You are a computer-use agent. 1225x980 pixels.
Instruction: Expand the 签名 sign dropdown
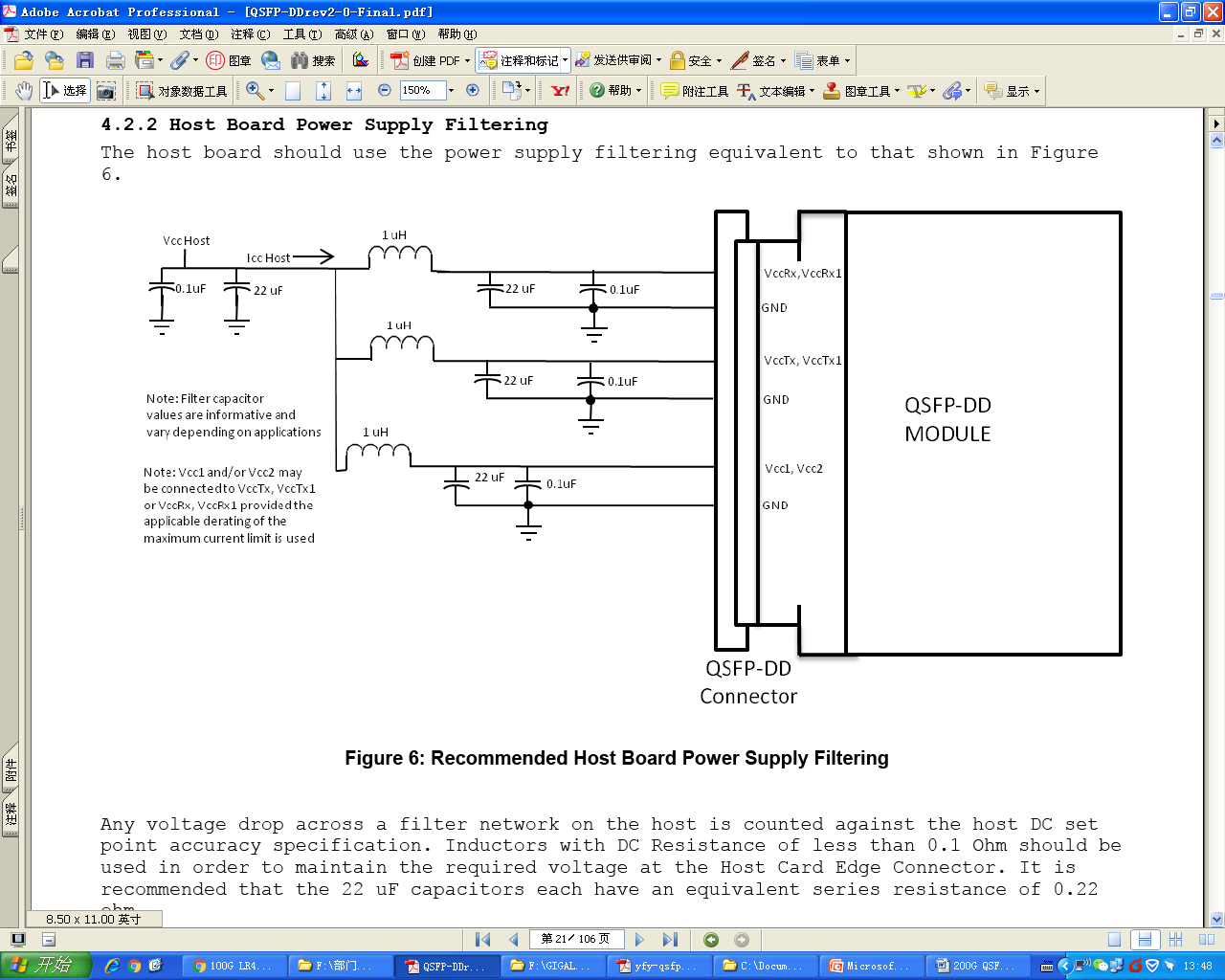tap(783, 61)
